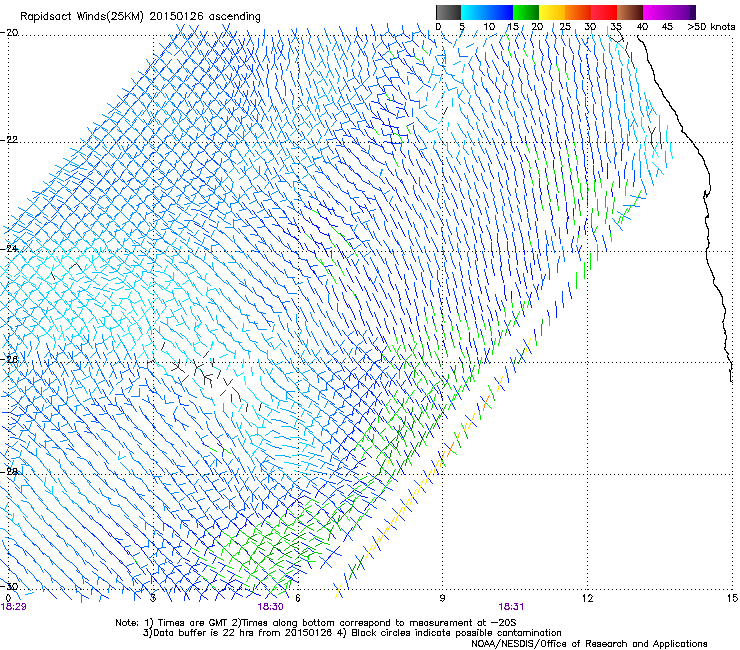Click the yellow 20-25 knots color swatch
This screenshot has width=740, height=650.
click(x=551, y=12)
